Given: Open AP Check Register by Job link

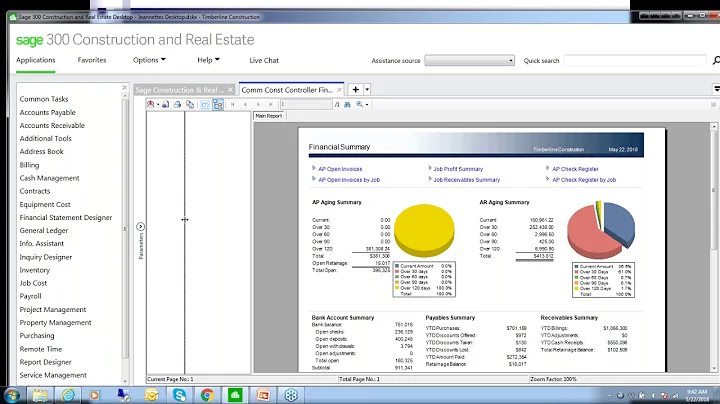Looking at the screenshot, I should click(584, 180).
